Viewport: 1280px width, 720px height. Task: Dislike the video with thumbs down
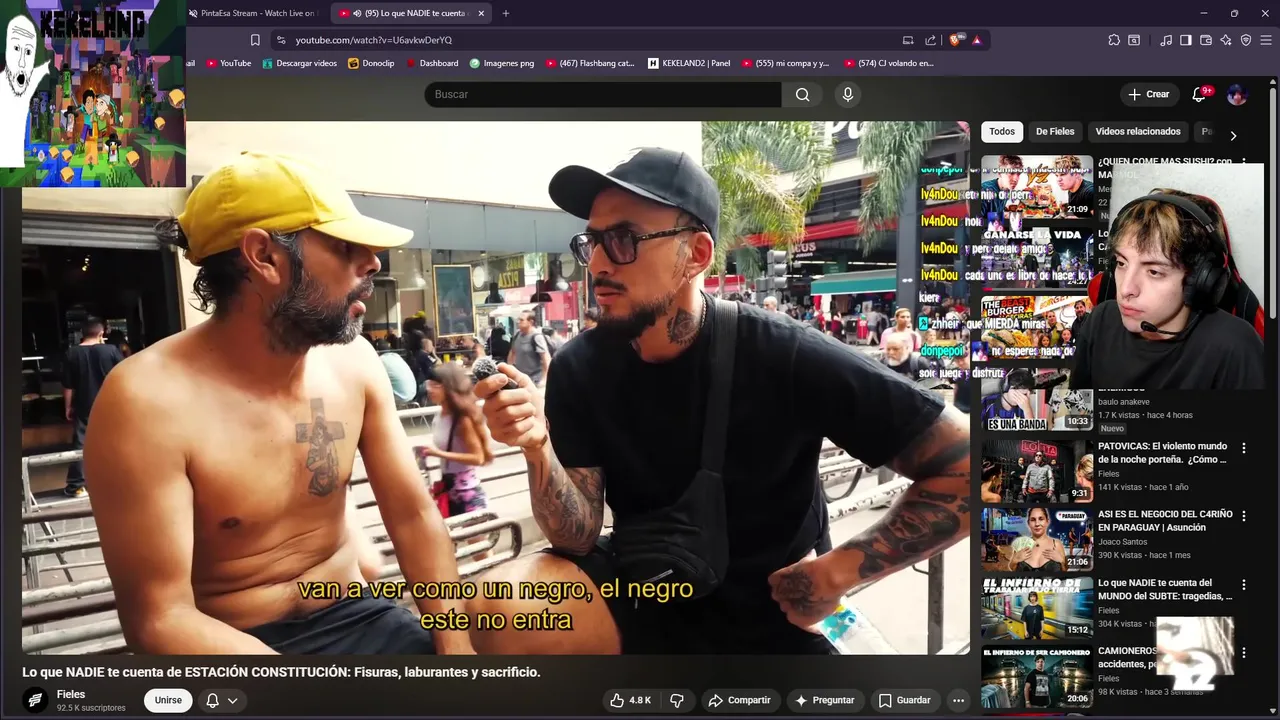[677, 700]
